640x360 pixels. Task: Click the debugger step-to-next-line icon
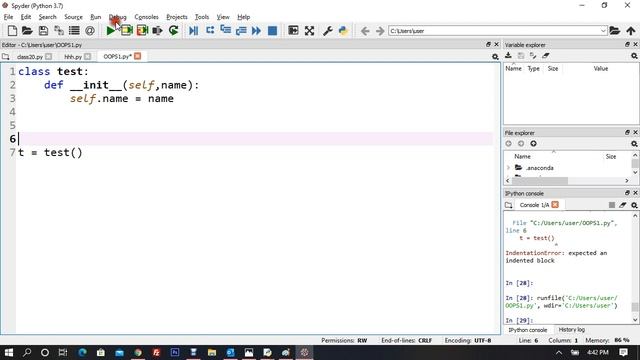pos(210,31)
